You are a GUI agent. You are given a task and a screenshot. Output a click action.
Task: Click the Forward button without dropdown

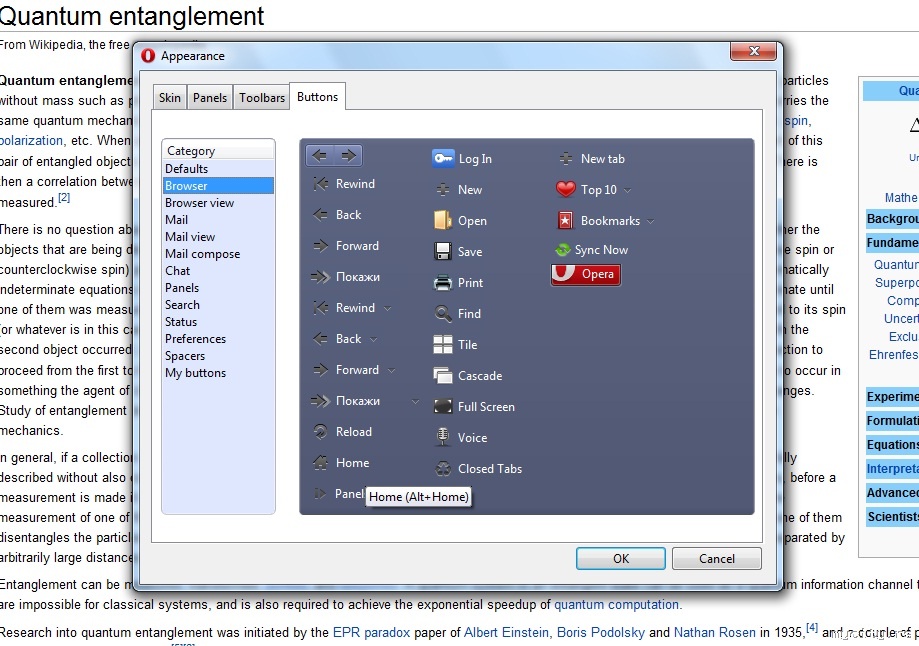point(346,246)
